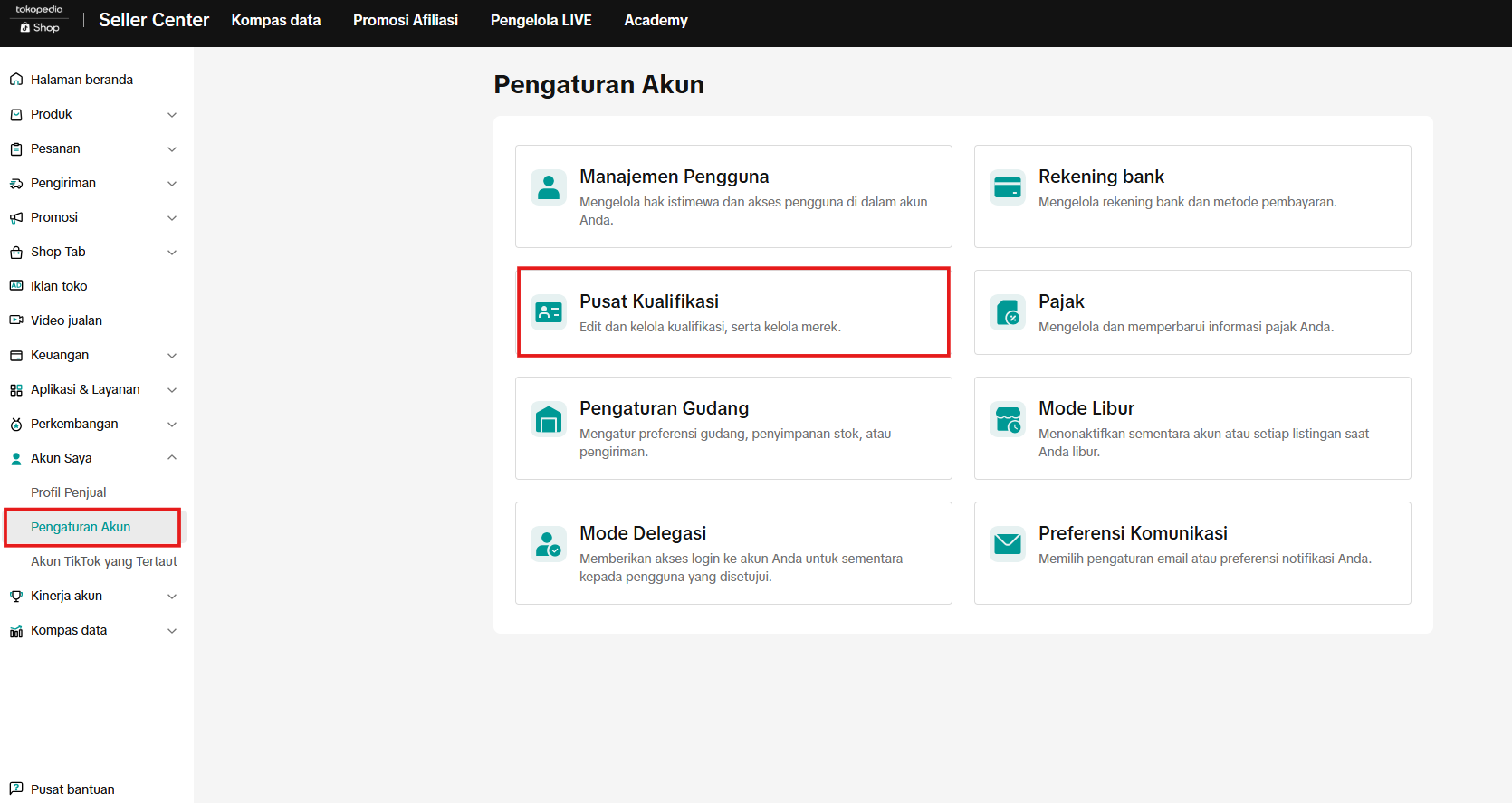
Task: Open the Kompas data top menu
Action: pyautogui.click(x=276, y=20)
